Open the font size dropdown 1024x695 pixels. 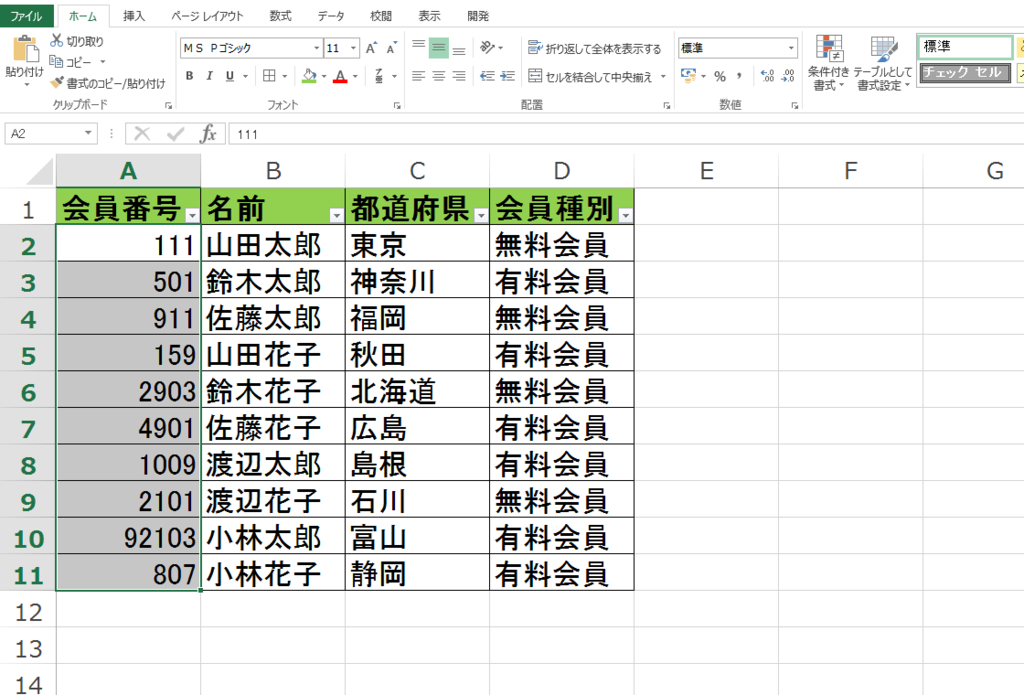[x=352, y=48]
